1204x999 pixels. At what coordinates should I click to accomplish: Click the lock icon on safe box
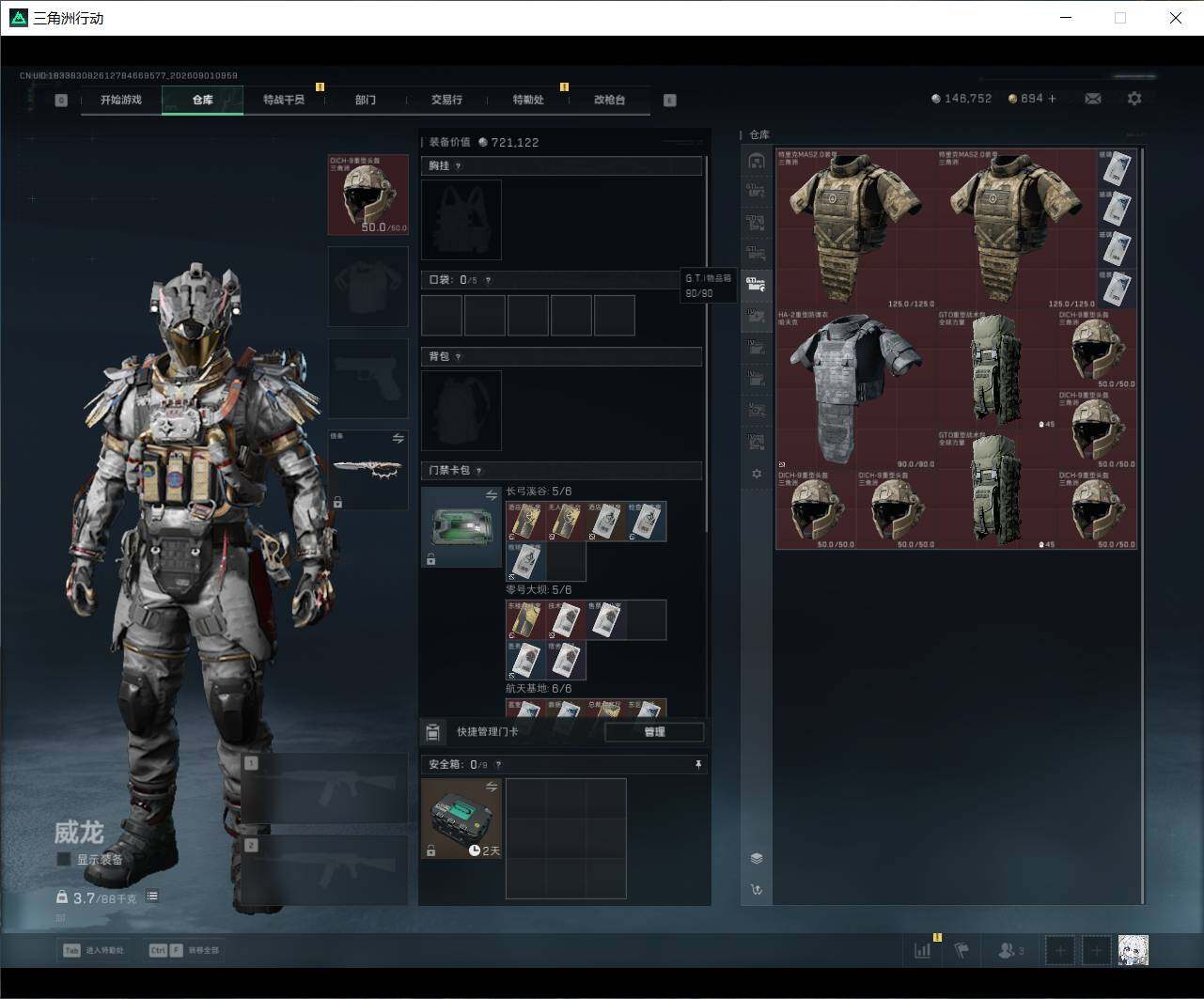(430, 851)
